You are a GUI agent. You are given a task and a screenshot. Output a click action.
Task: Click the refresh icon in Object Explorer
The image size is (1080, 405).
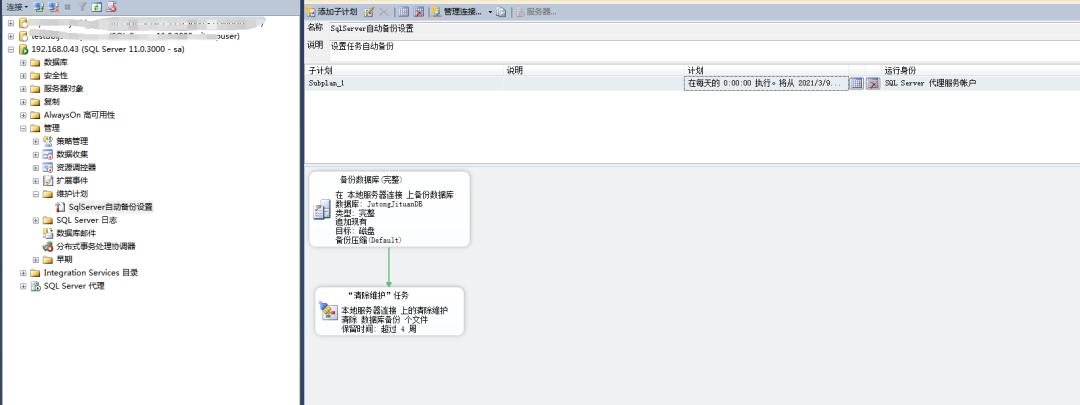(96, 6)
